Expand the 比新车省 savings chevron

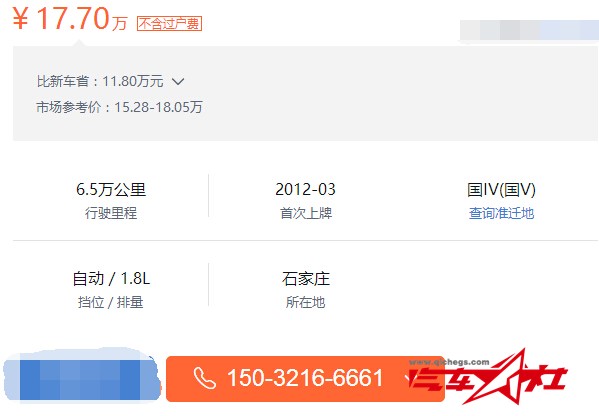click(178, 81)
